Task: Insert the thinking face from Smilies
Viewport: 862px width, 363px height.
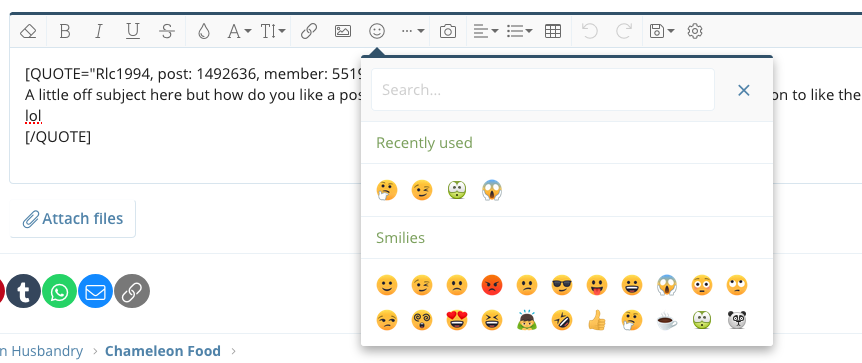Action: click(x=632, y=320)
